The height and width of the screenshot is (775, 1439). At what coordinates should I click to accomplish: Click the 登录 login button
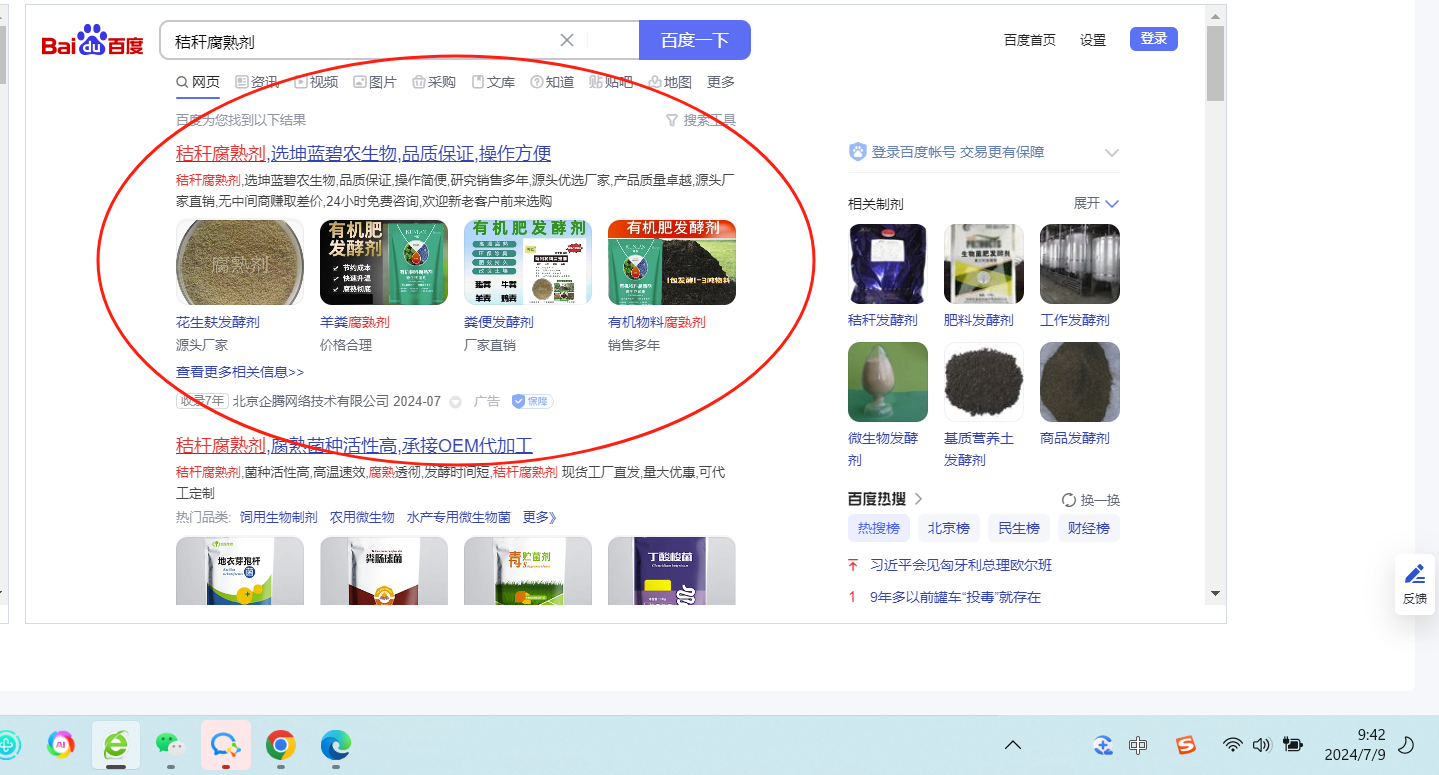point(1154,39)
